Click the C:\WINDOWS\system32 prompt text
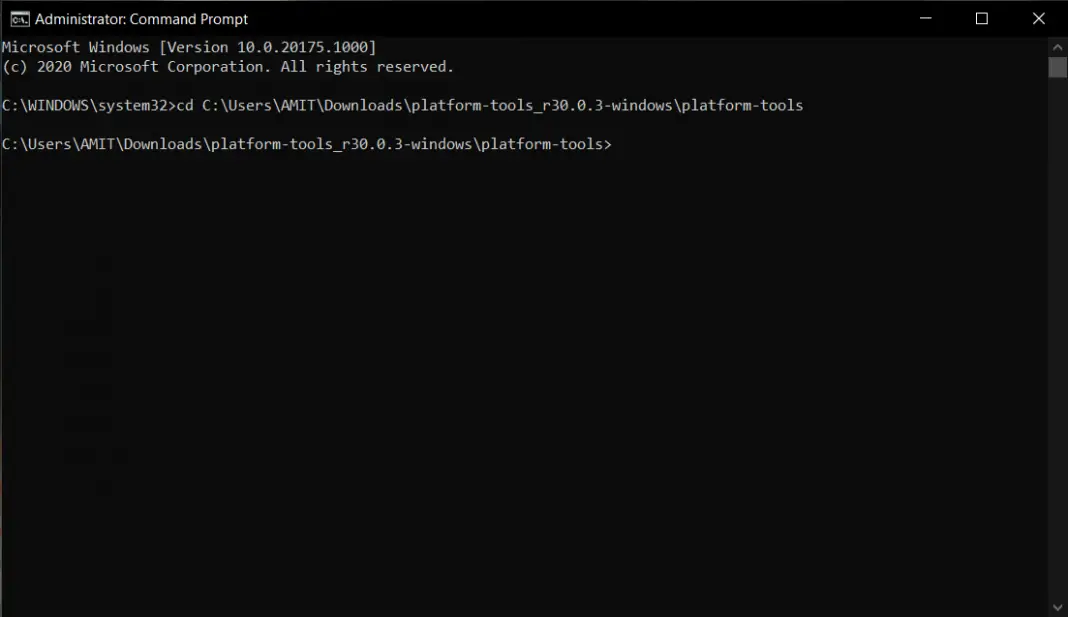The image size is (1068, 617). [84, 105]
